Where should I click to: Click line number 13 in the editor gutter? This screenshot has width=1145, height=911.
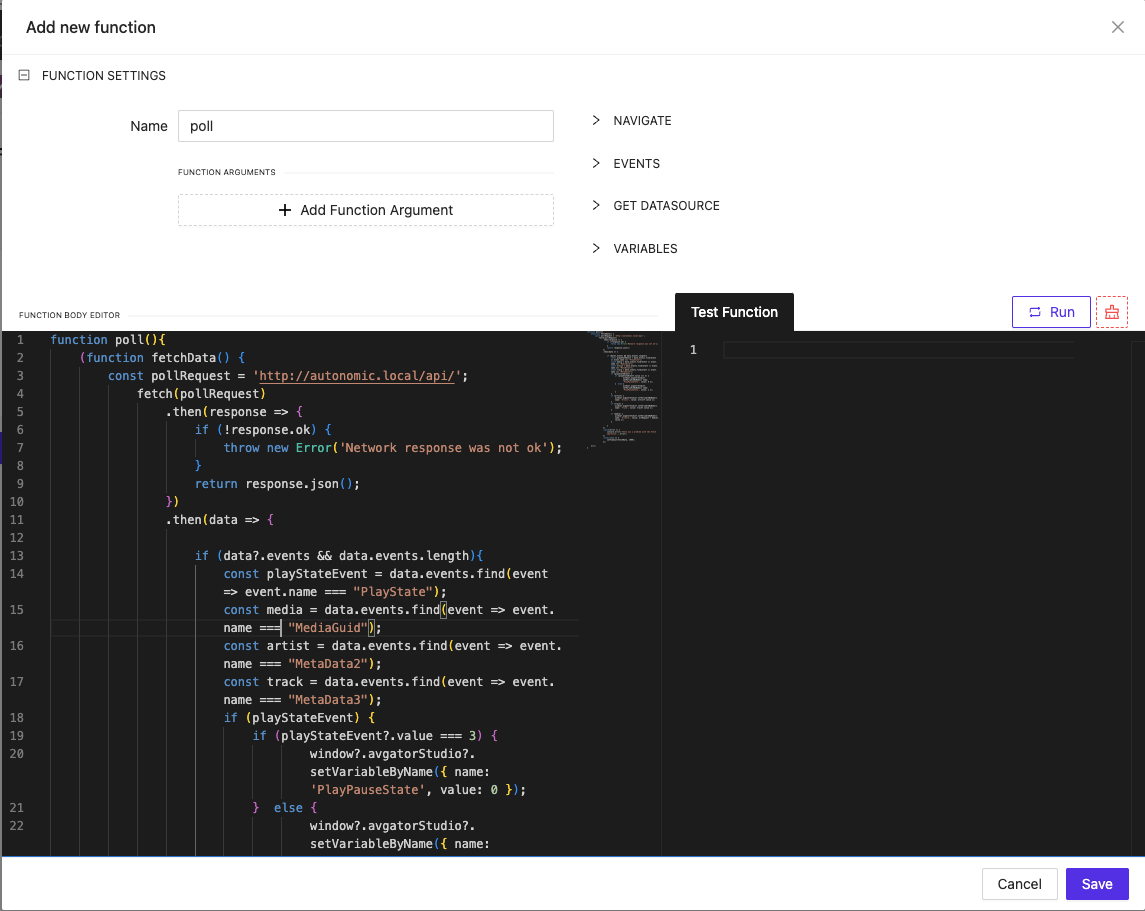(19, 556)
